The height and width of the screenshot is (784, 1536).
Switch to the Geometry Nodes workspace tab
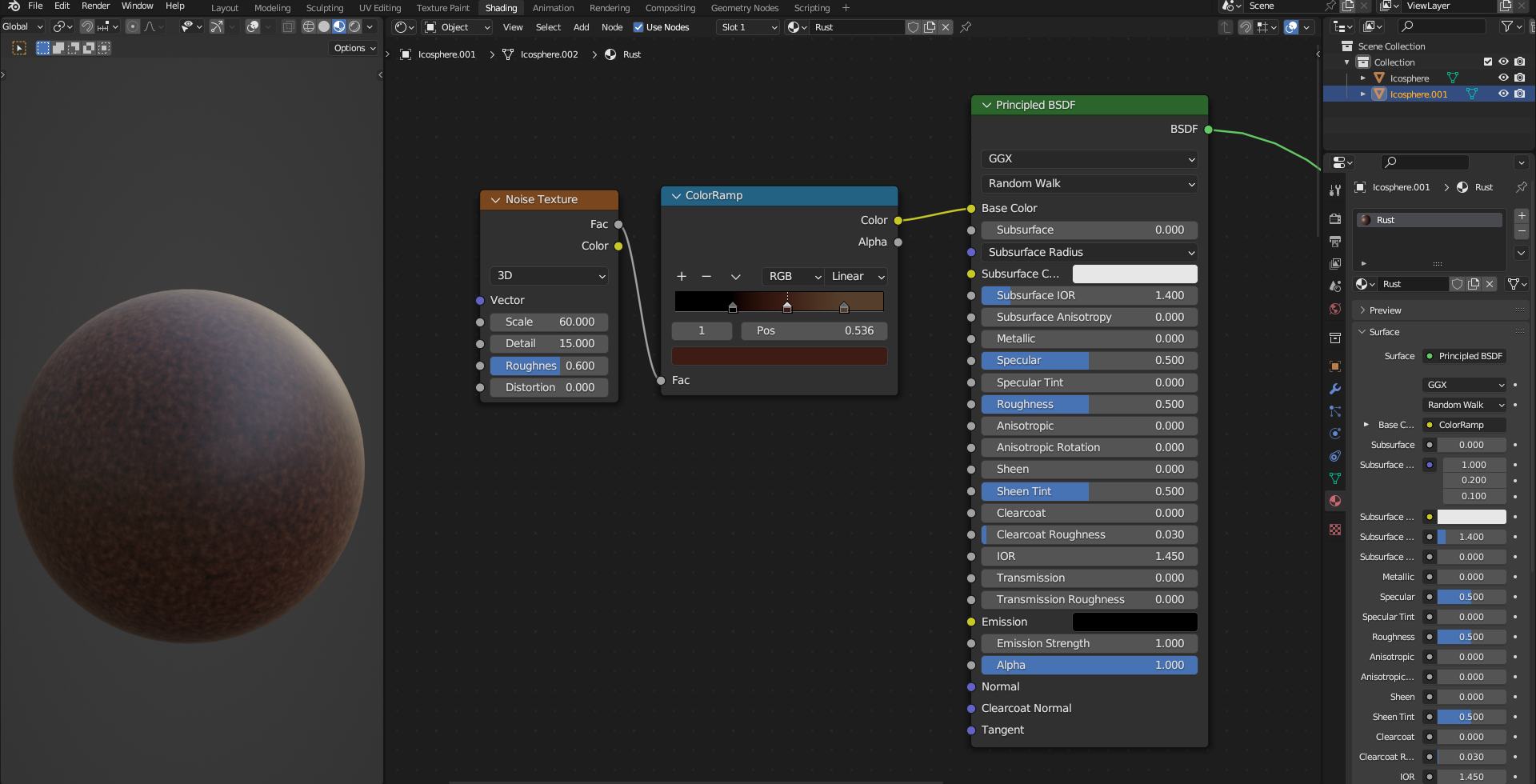(744, 8)
